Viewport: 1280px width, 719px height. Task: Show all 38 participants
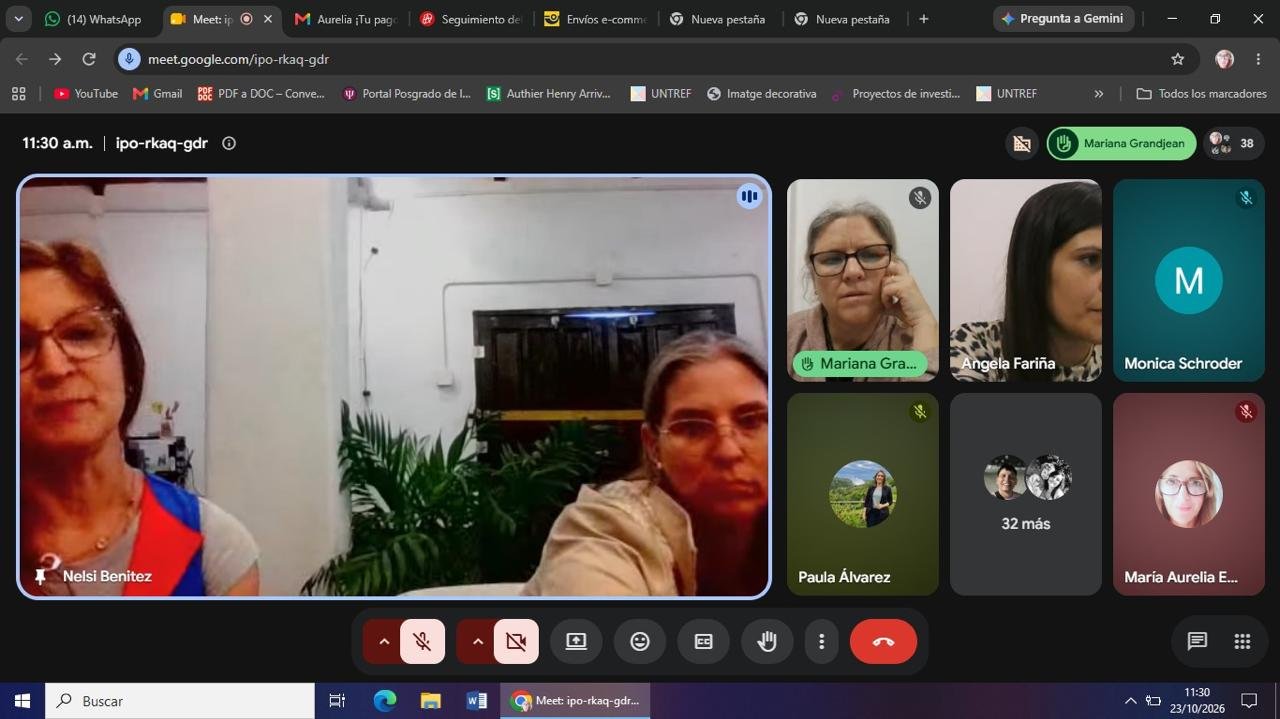click(x=1234, y=143)
